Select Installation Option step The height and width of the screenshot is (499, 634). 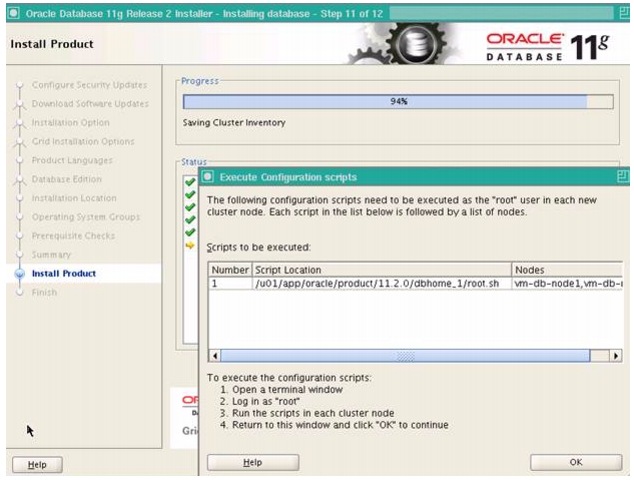click(x=71, y=123)
